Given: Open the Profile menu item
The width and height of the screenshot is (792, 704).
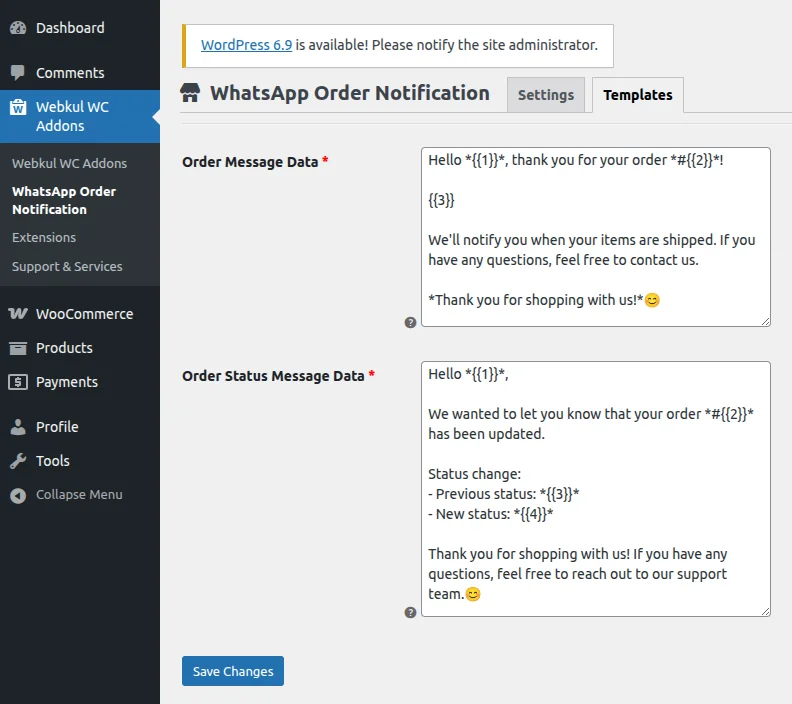Looking at the screenshot, I should point(80,427).
